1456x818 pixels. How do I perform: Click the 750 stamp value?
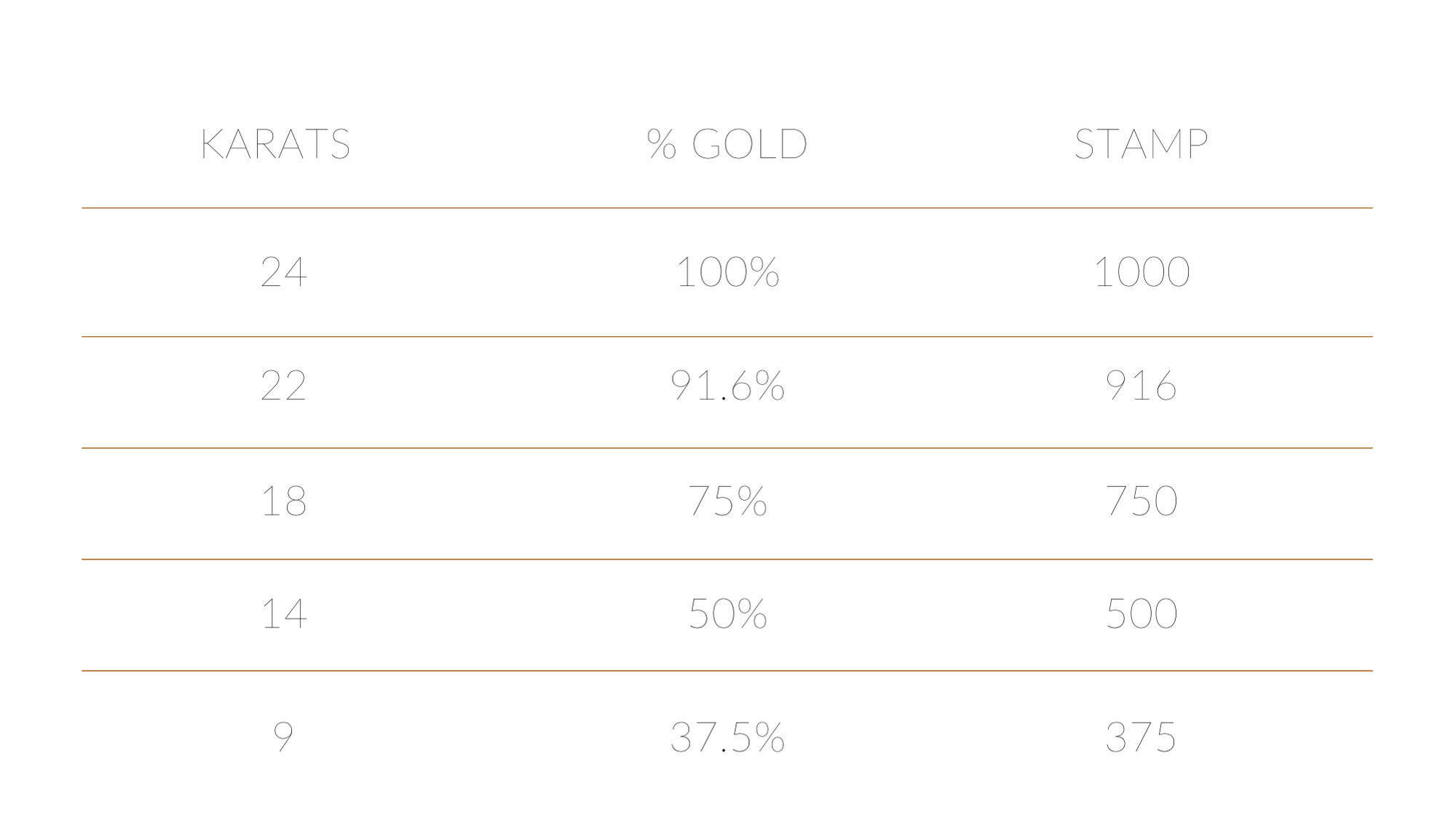coord(1142,501)
